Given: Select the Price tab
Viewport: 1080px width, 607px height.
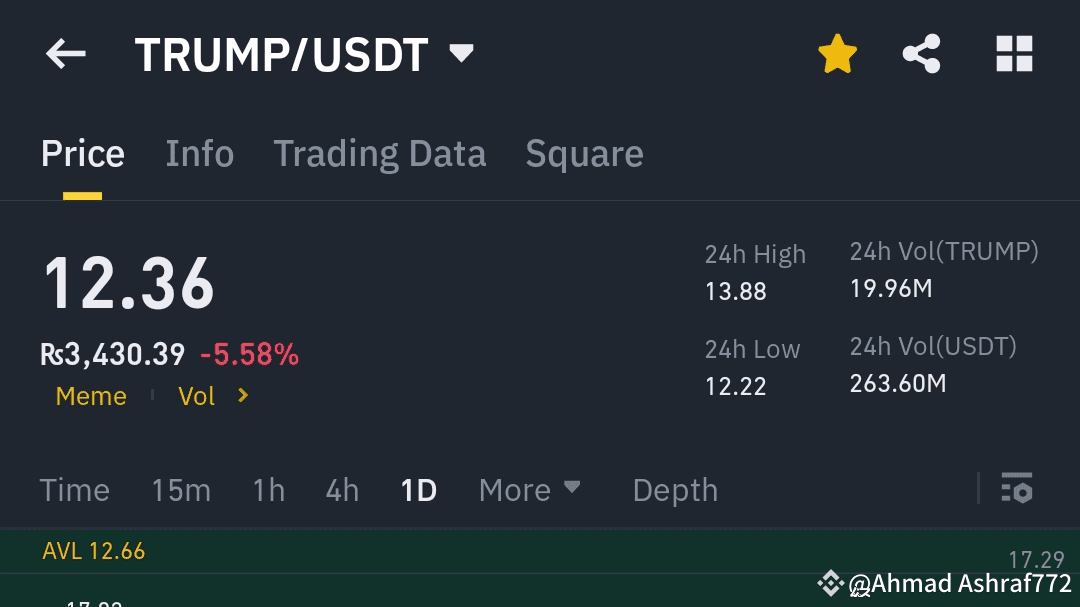Looking at the screenshot, I should point(83,153).
